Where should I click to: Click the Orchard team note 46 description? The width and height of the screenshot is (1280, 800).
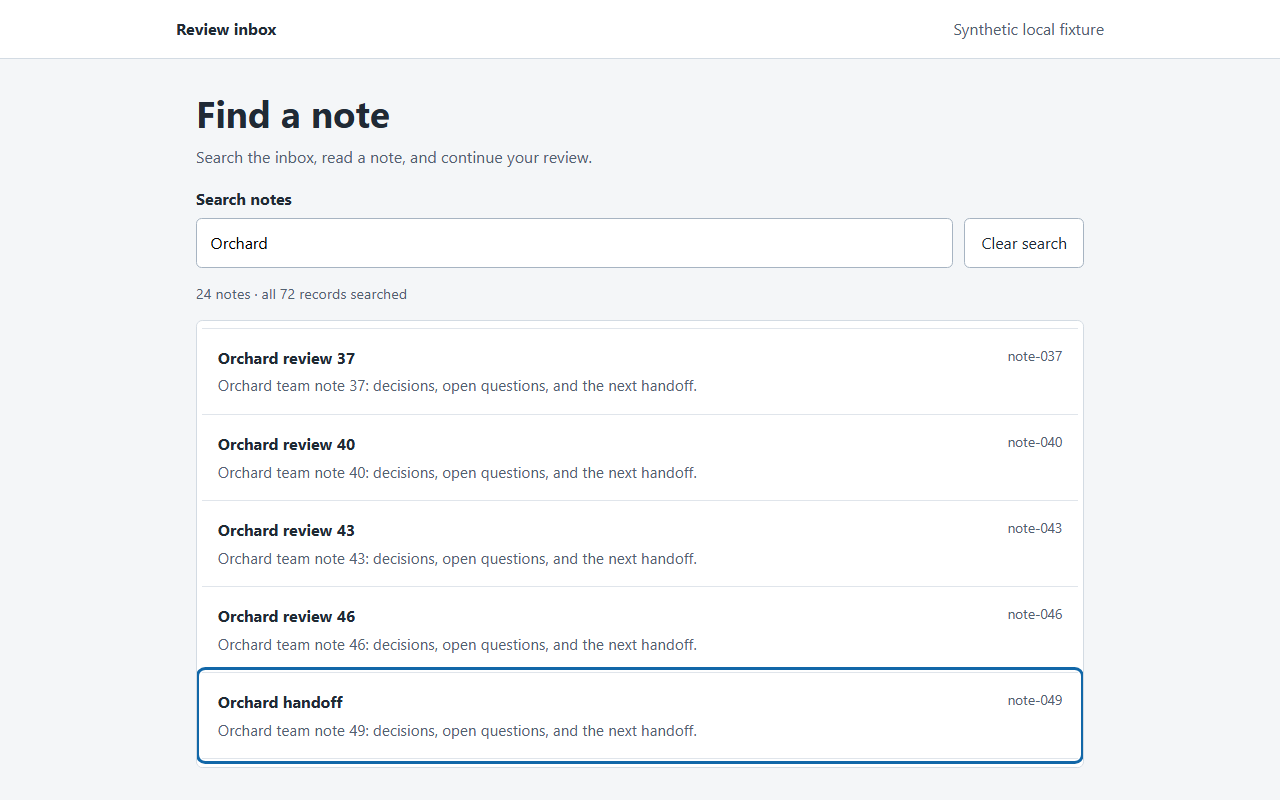click(457, 644)
